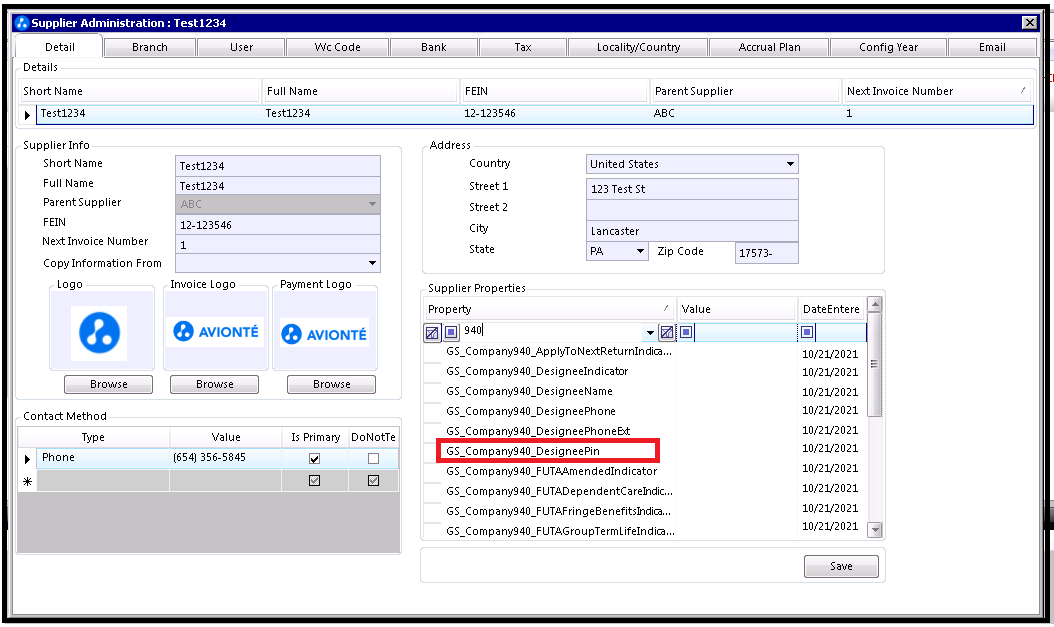Screen dimensions: 1054x627
Task: Click the Avionté Invoice Logo thumbnail
Action: (x=216, y=331)
